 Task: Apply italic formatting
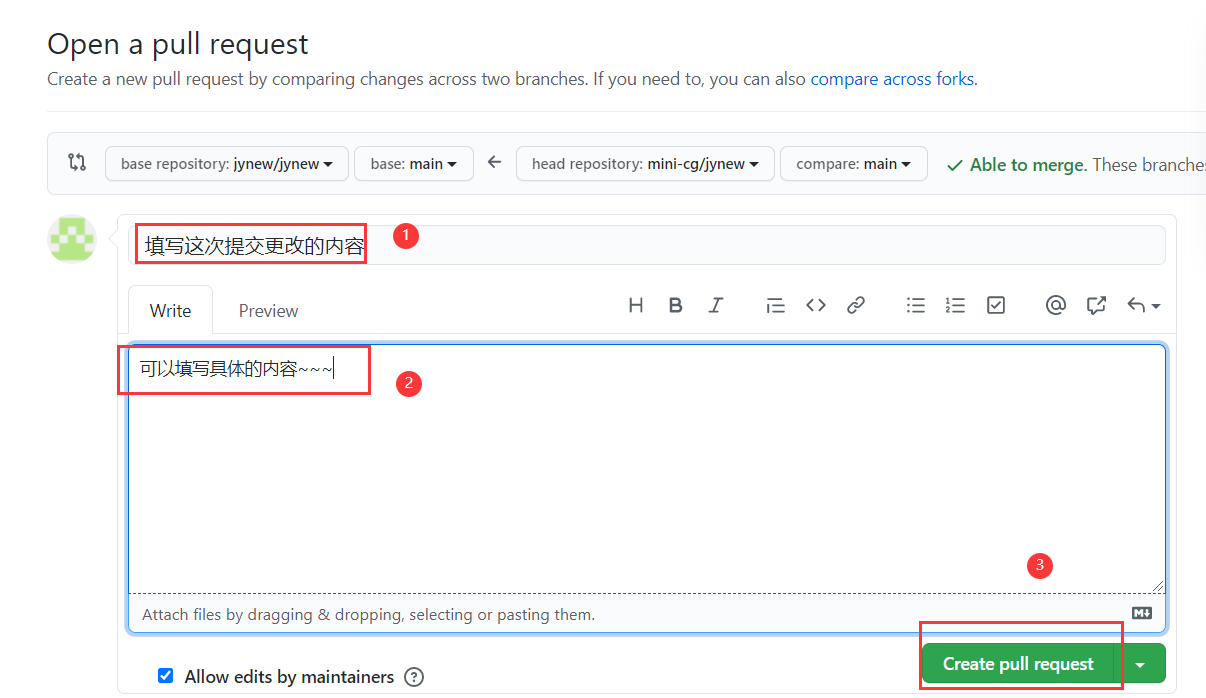[x=716, y=305]
